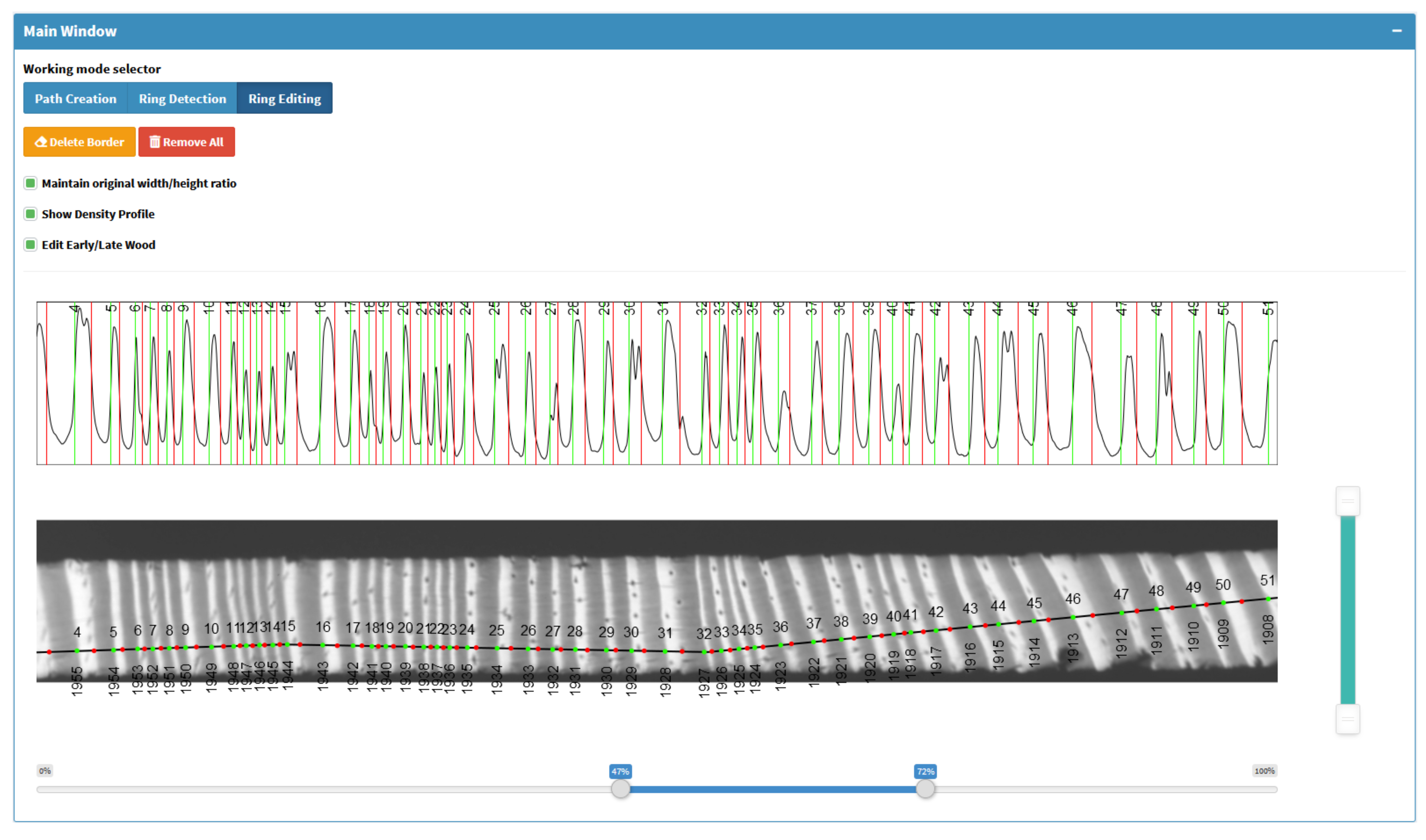This screenshot has width=1426, height=840.
Task: Click the top handle of the vertical slider
Action: click(1347, 501)
